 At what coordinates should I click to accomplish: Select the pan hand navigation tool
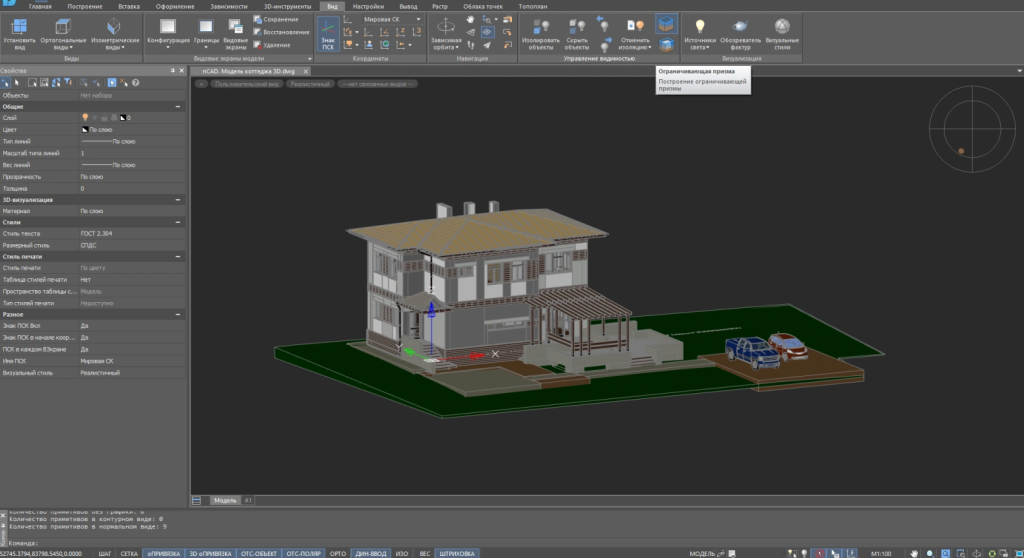[470, 17]
